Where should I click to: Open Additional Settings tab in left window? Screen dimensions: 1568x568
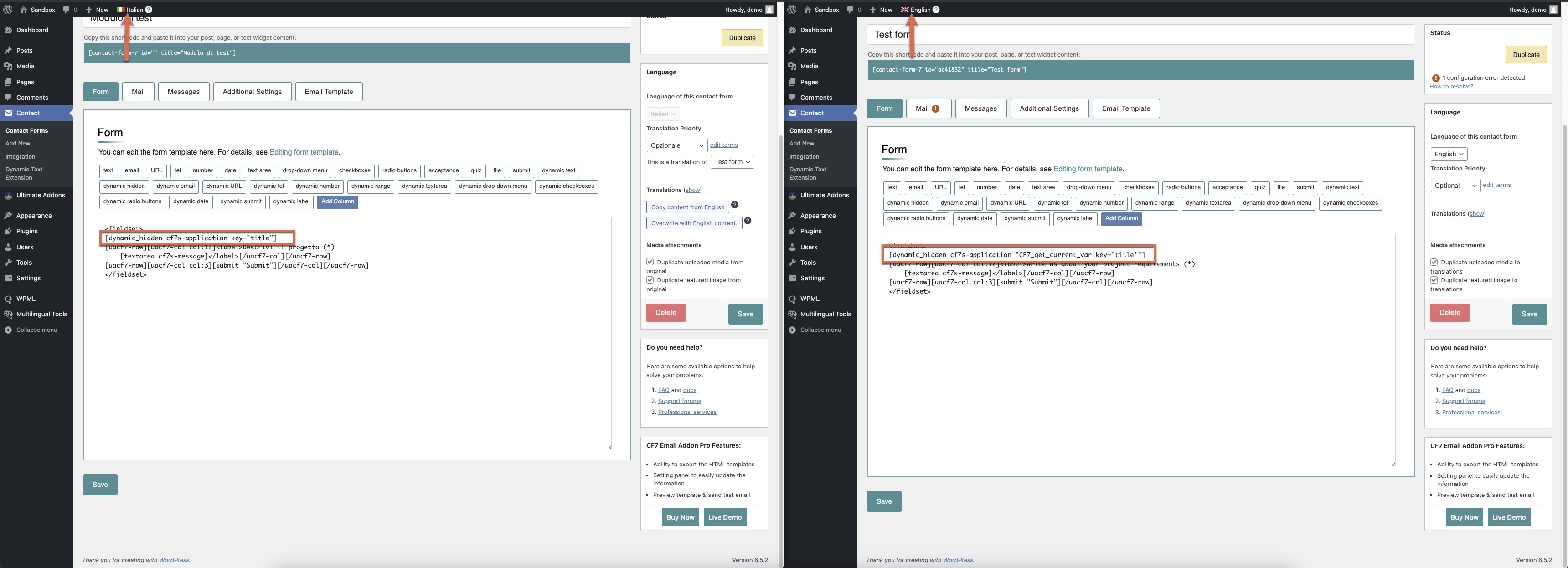pos(252,91)
